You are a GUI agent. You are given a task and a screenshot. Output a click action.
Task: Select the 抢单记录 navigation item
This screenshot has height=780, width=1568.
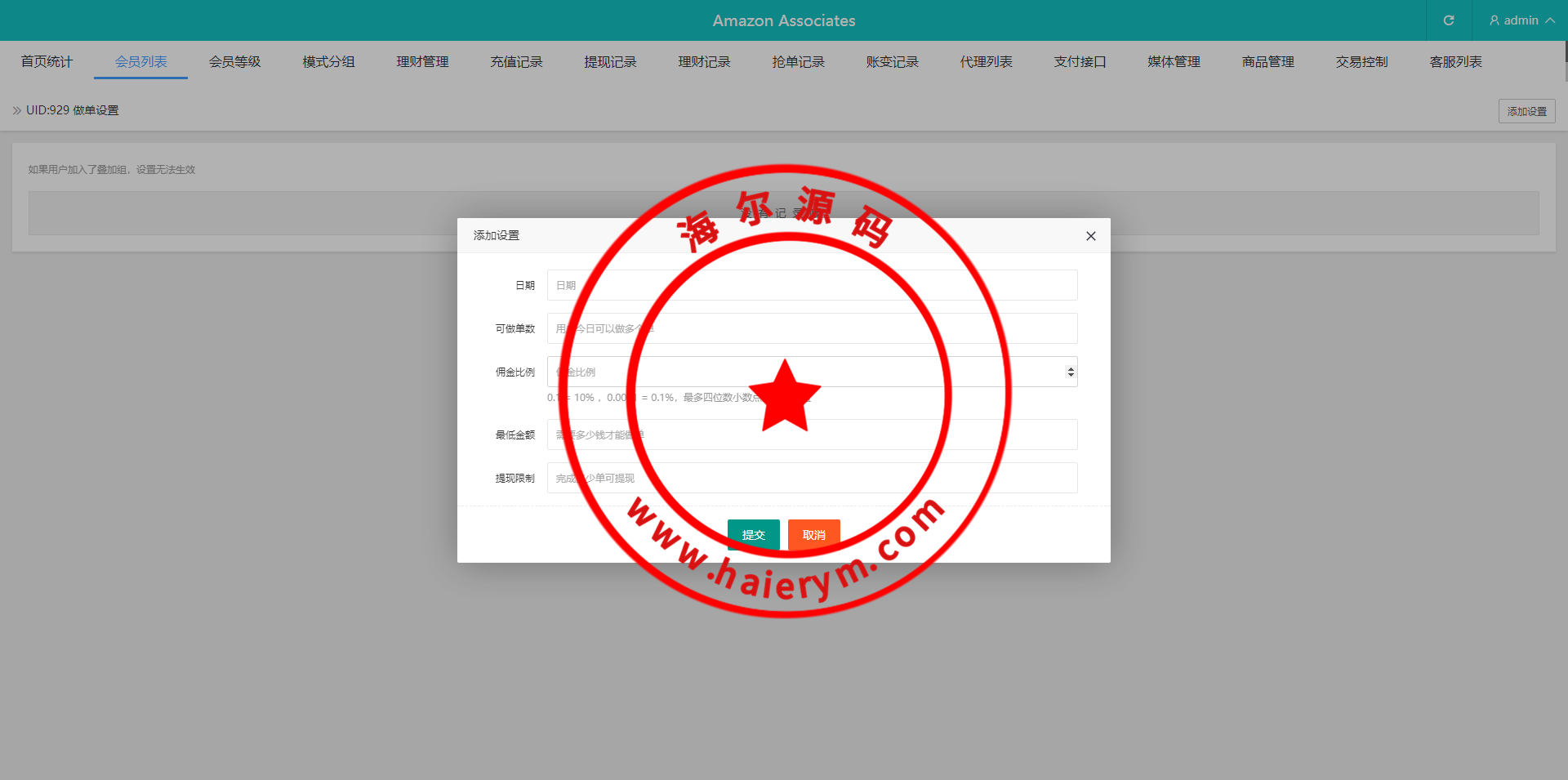click(798, 62)
